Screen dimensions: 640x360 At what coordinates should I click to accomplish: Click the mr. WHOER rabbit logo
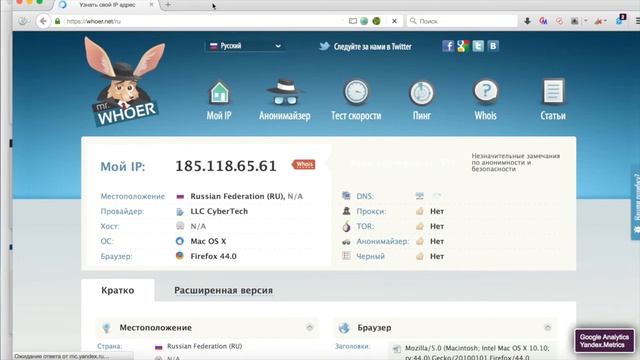124,82
